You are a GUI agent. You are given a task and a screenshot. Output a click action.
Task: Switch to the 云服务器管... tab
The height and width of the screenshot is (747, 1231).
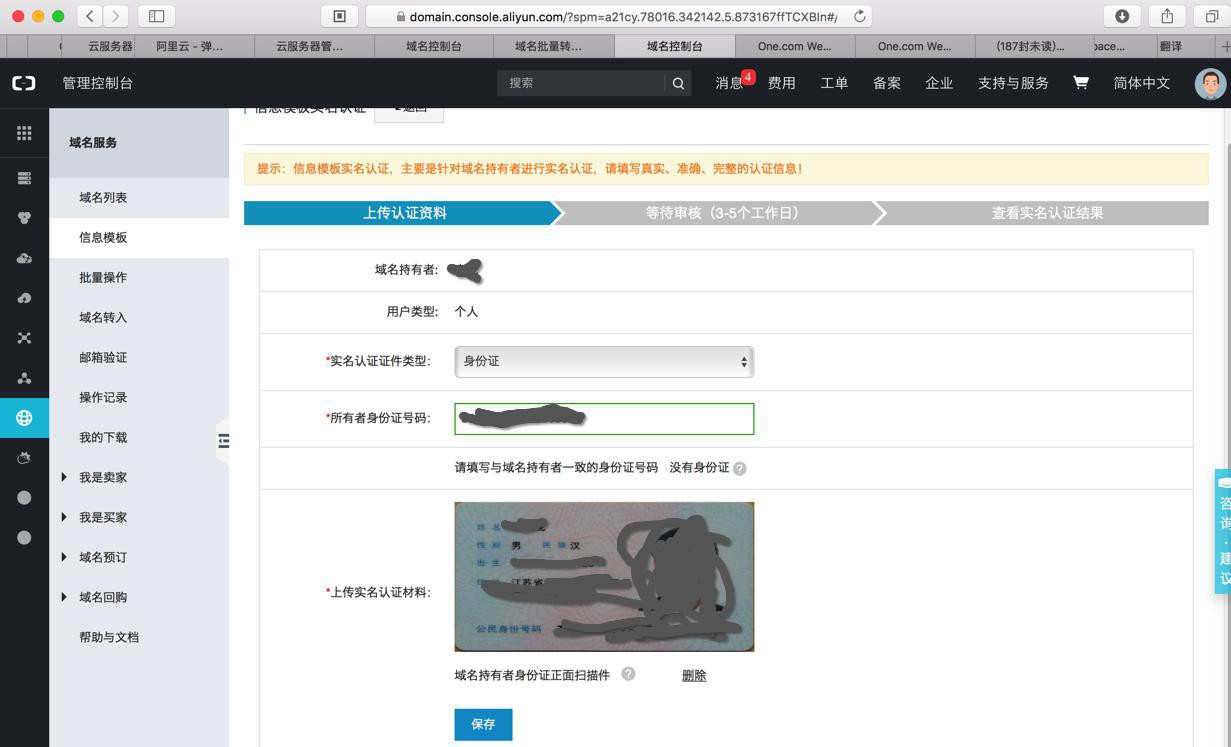pyautogui.click(x=309, y=46)
